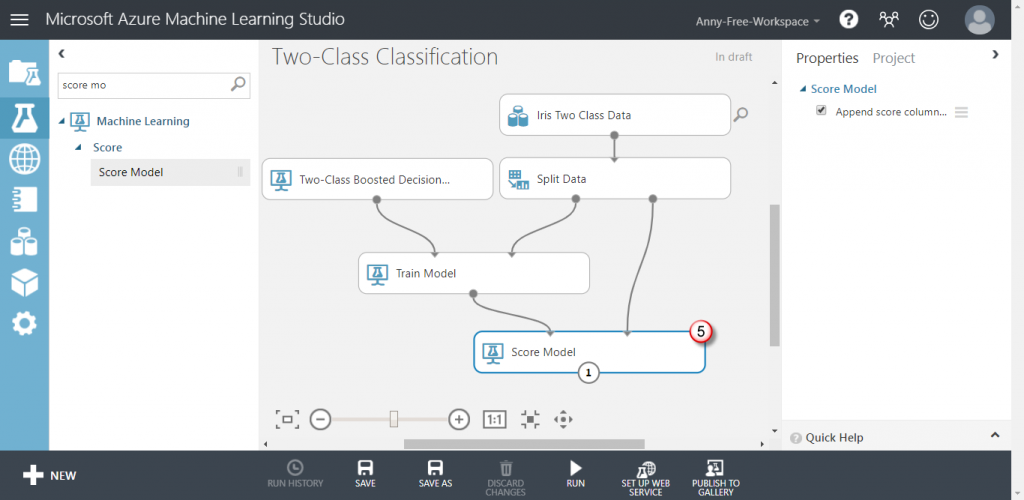Run the experiment
Screen dimensions: 1024x500
pyautogui.click(x=575, y=475)
